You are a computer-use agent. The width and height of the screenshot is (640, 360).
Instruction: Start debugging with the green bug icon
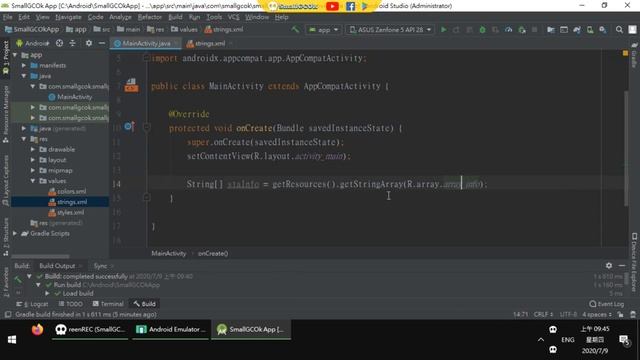(482, 30)
